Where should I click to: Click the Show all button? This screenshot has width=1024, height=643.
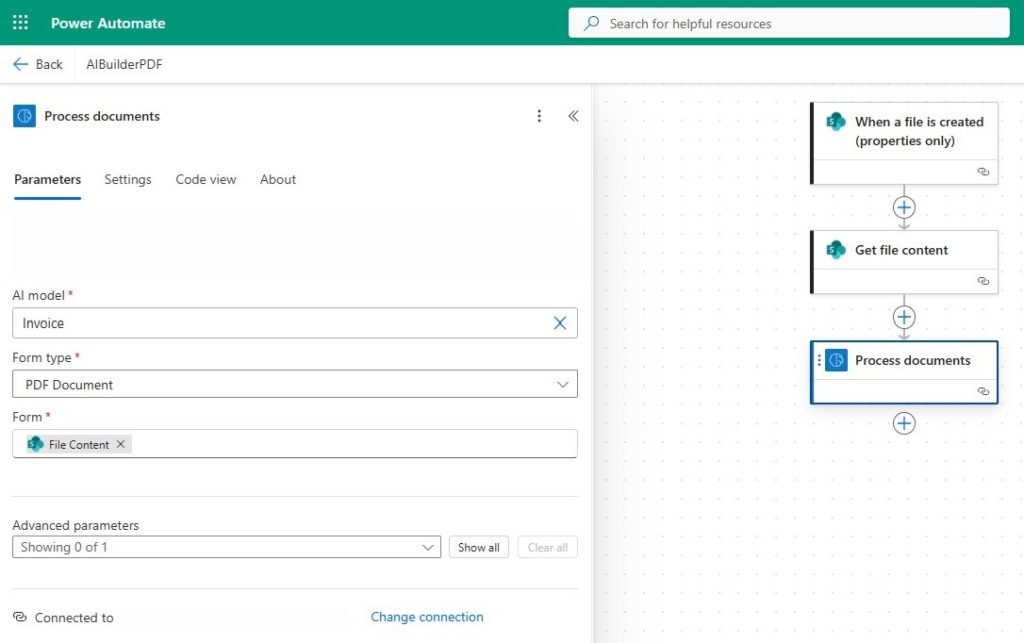(x=478, y=547)
